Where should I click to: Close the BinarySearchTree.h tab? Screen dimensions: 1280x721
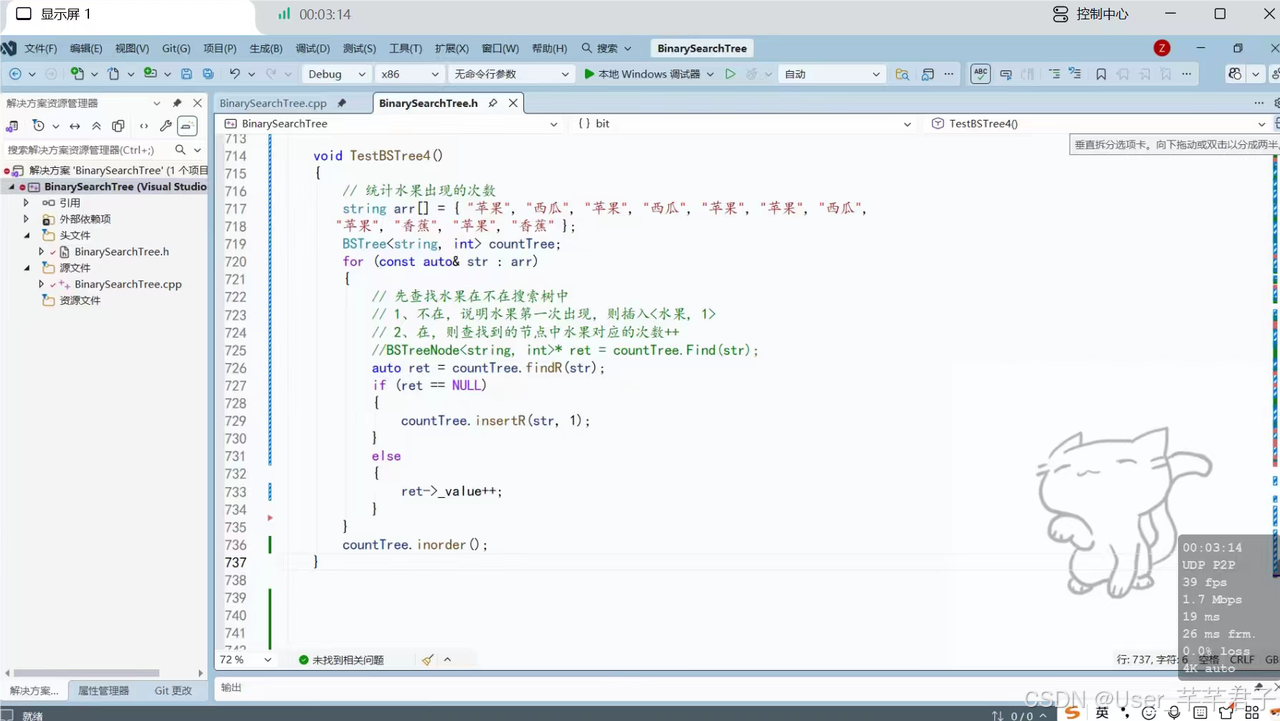[513, 103]
